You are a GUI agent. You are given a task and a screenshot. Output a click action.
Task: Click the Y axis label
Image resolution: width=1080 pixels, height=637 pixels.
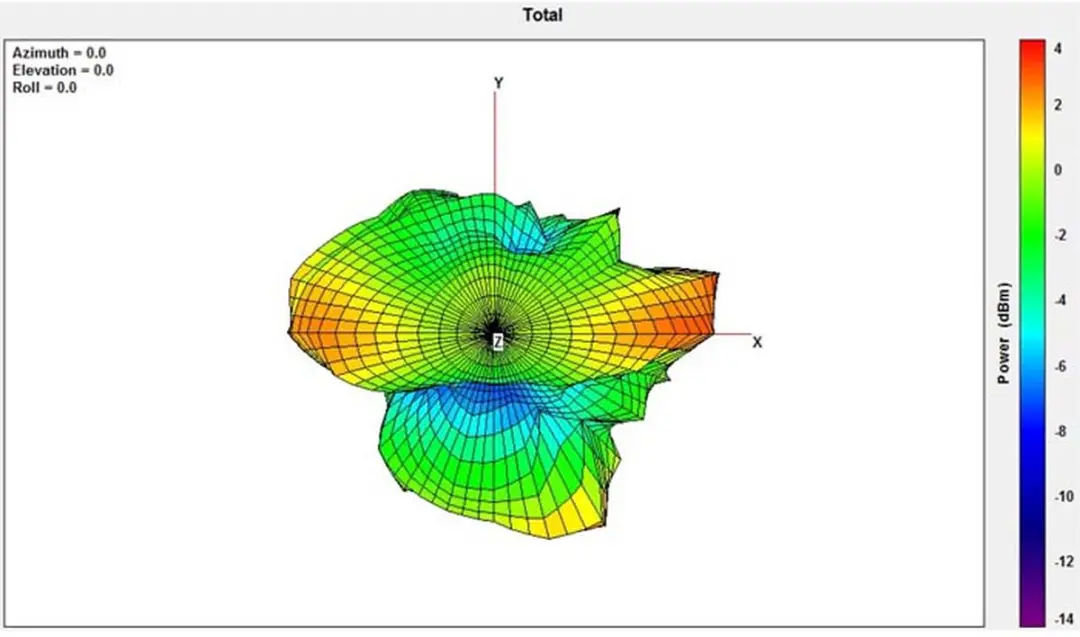pos(499,83)
